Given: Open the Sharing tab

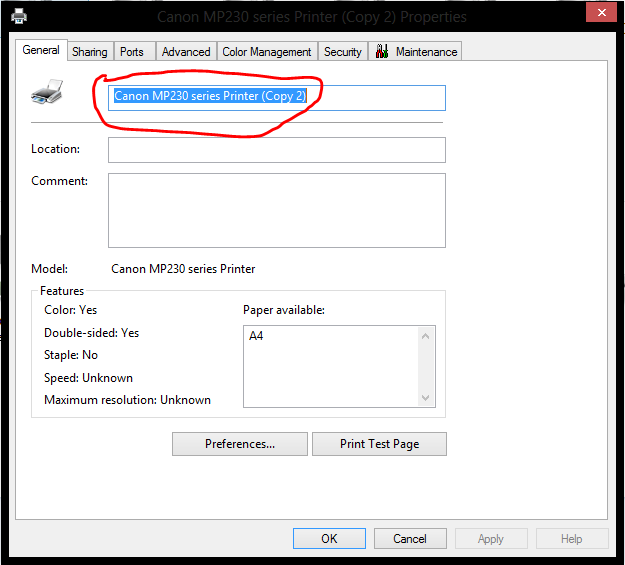Looking at the screenshot, I should [90, 51].
